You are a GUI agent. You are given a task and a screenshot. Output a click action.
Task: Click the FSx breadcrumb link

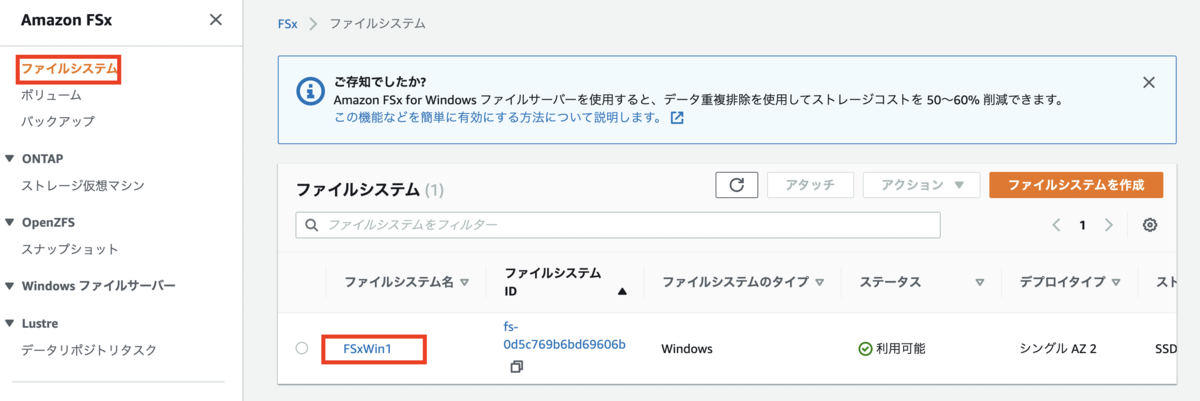[288, 23]
